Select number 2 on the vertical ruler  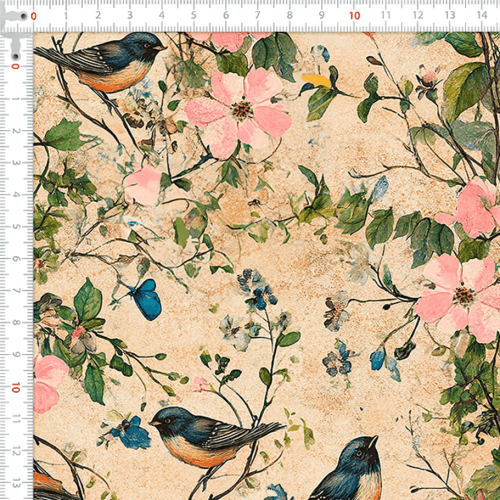pos(15,131)
